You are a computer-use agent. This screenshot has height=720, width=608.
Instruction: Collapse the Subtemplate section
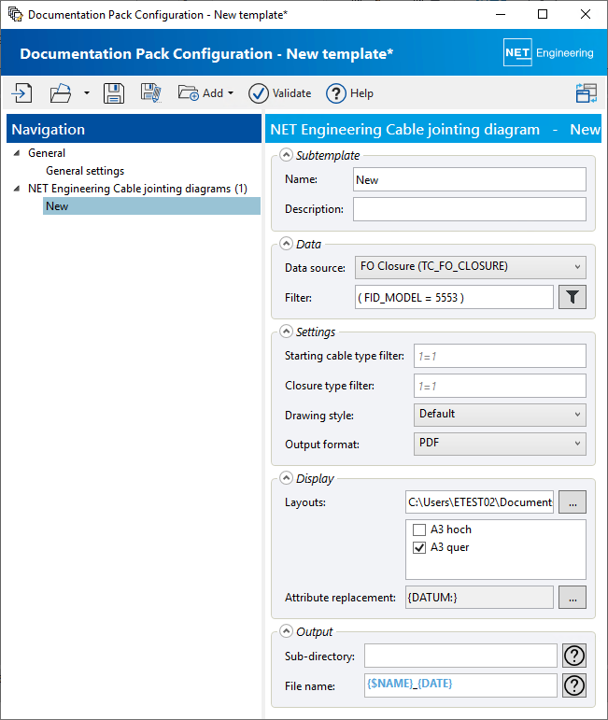tap(286, 155)
